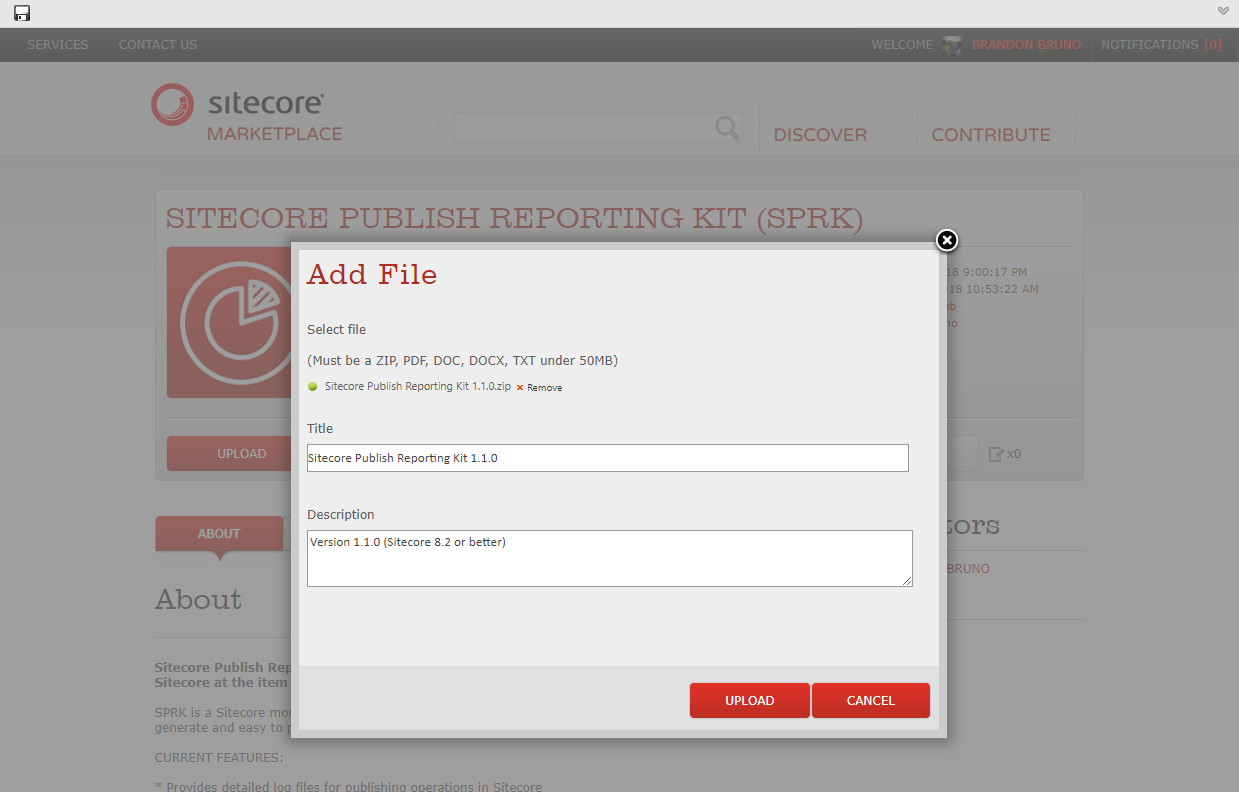Click the Description textarea resize grip
Screen dimensions: 1239x792
coord(907,581)
